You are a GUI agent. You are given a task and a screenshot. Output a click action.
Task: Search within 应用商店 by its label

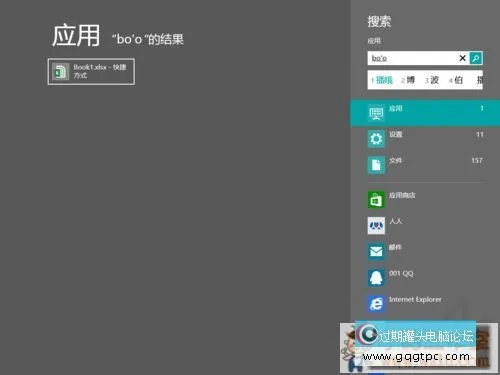(x=402, y=195)
